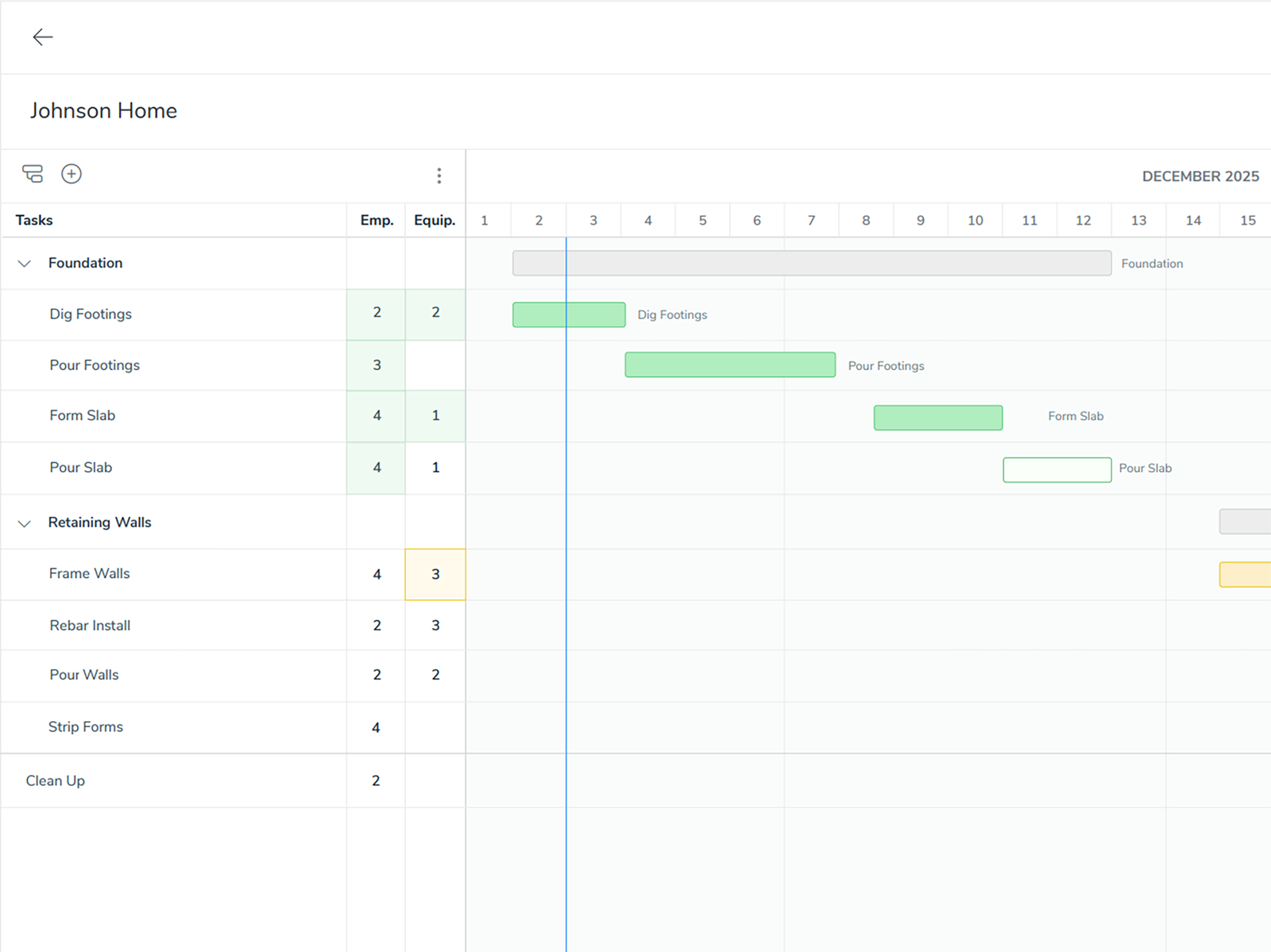Select the Rebar Install task row
1271x952 pixels.
tap(90, 625)
